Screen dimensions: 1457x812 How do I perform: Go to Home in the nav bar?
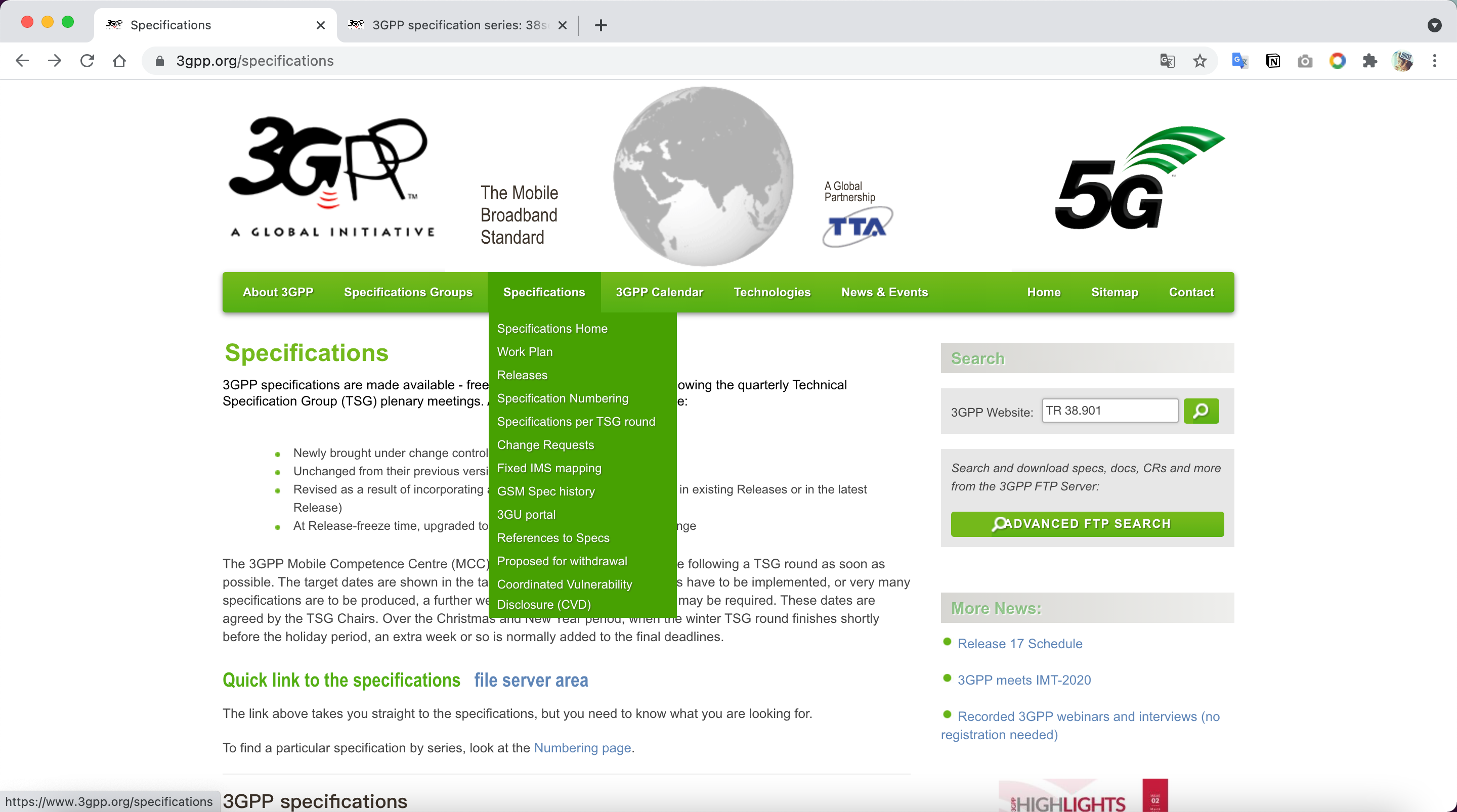[x=1044, y=292]
